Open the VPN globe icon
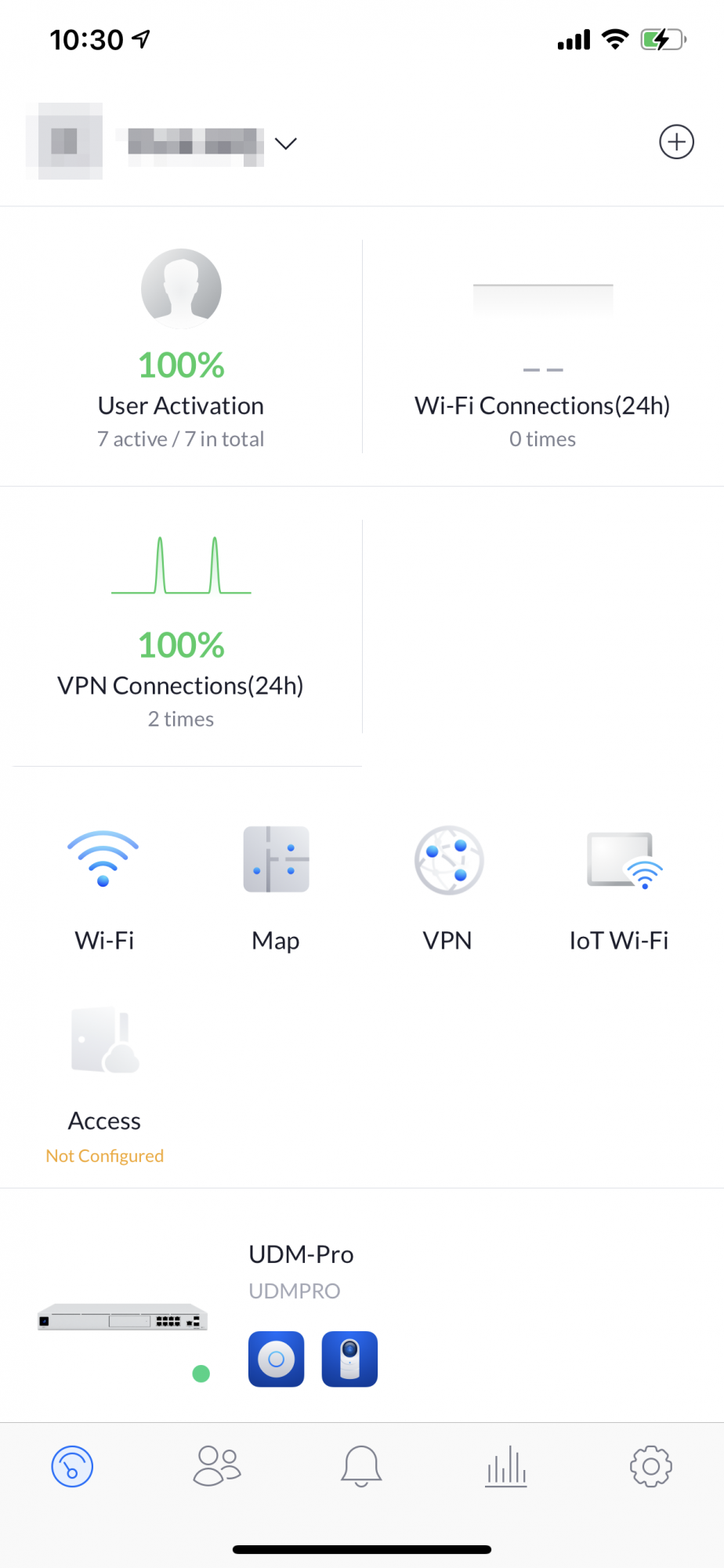 [x=448, y=860]
